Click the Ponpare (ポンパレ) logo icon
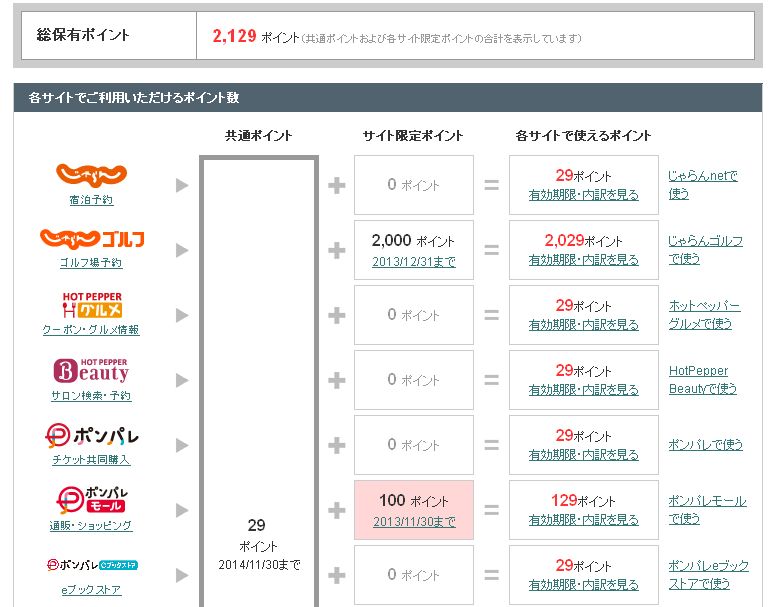The height and width of the screenshot is (607, 784). point(91,436)
